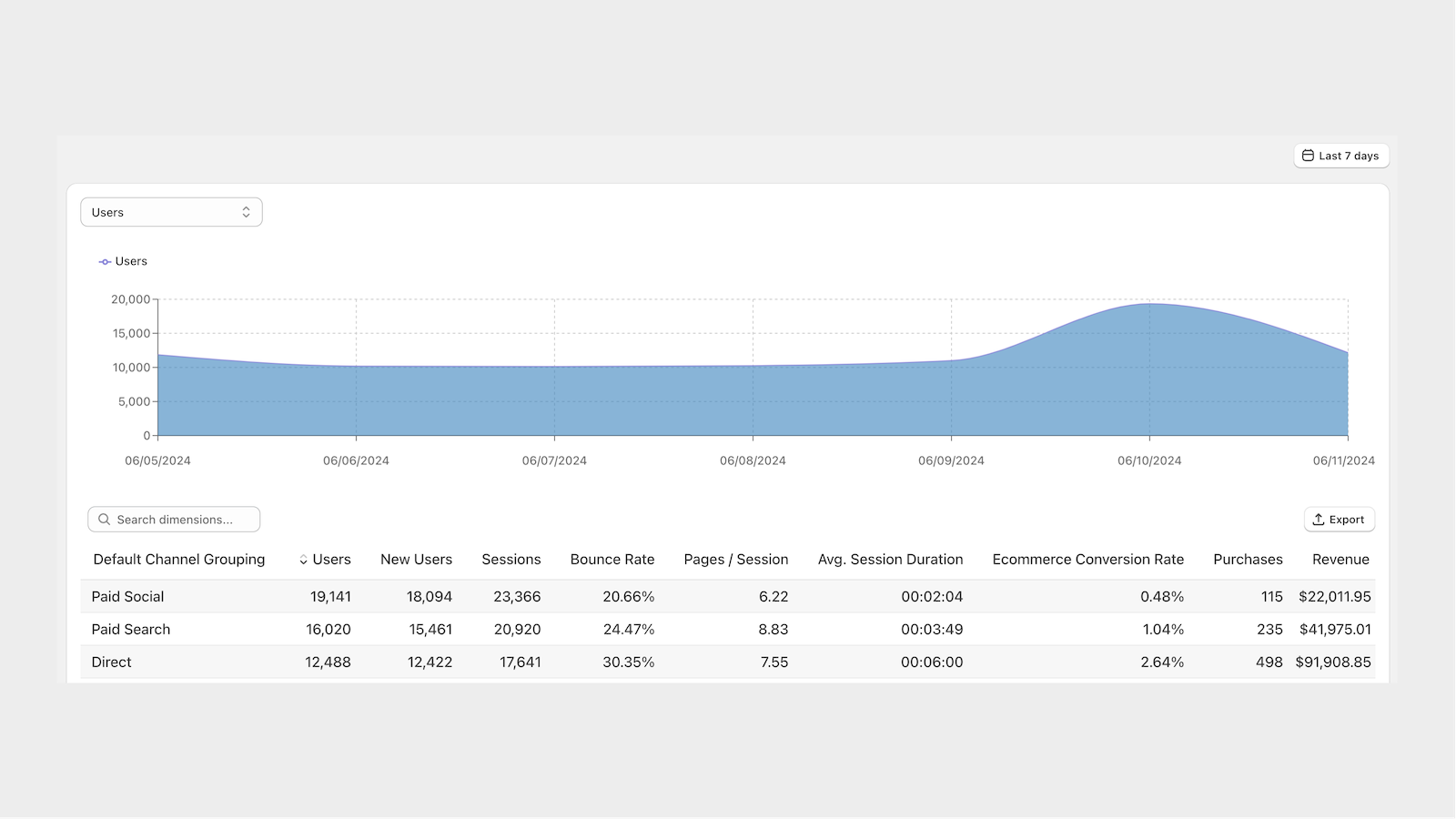1456x819 pixels.
Task: Click the 12,488 users value for Direct
Action: click(328, 662)
